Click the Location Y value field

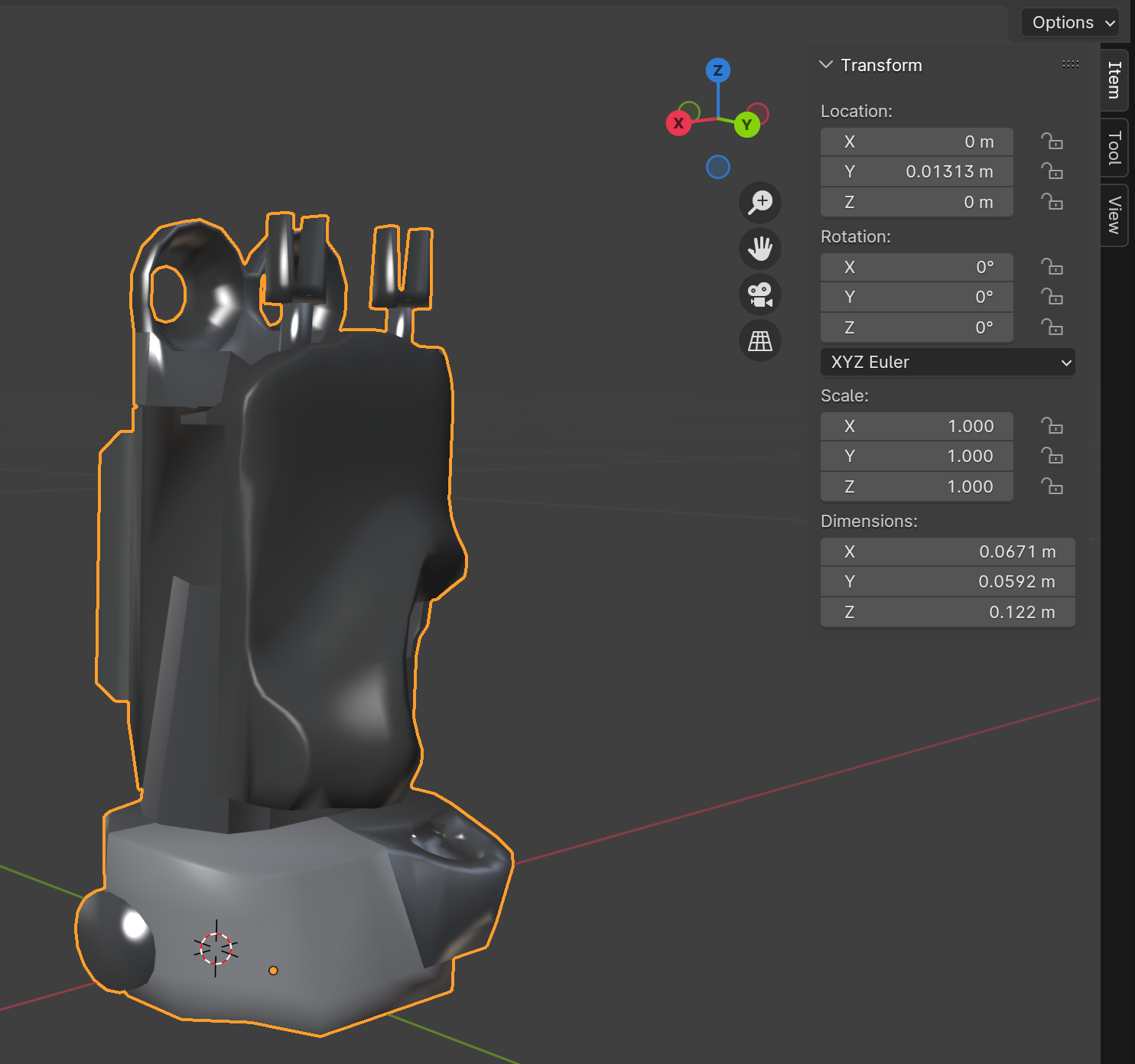(916, 171)
